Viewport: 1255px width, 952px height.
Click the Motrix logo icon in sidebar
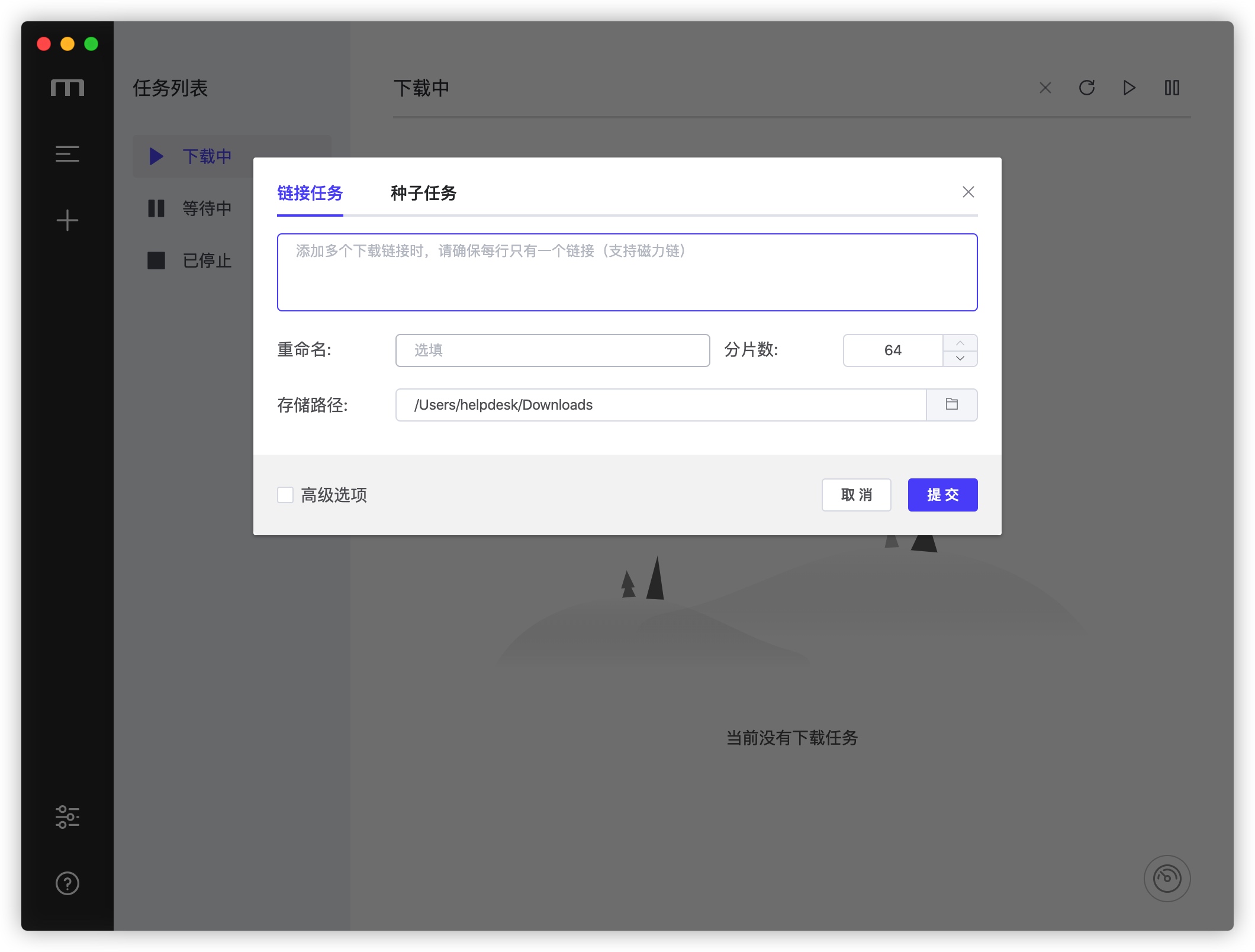tap(67, 88)
